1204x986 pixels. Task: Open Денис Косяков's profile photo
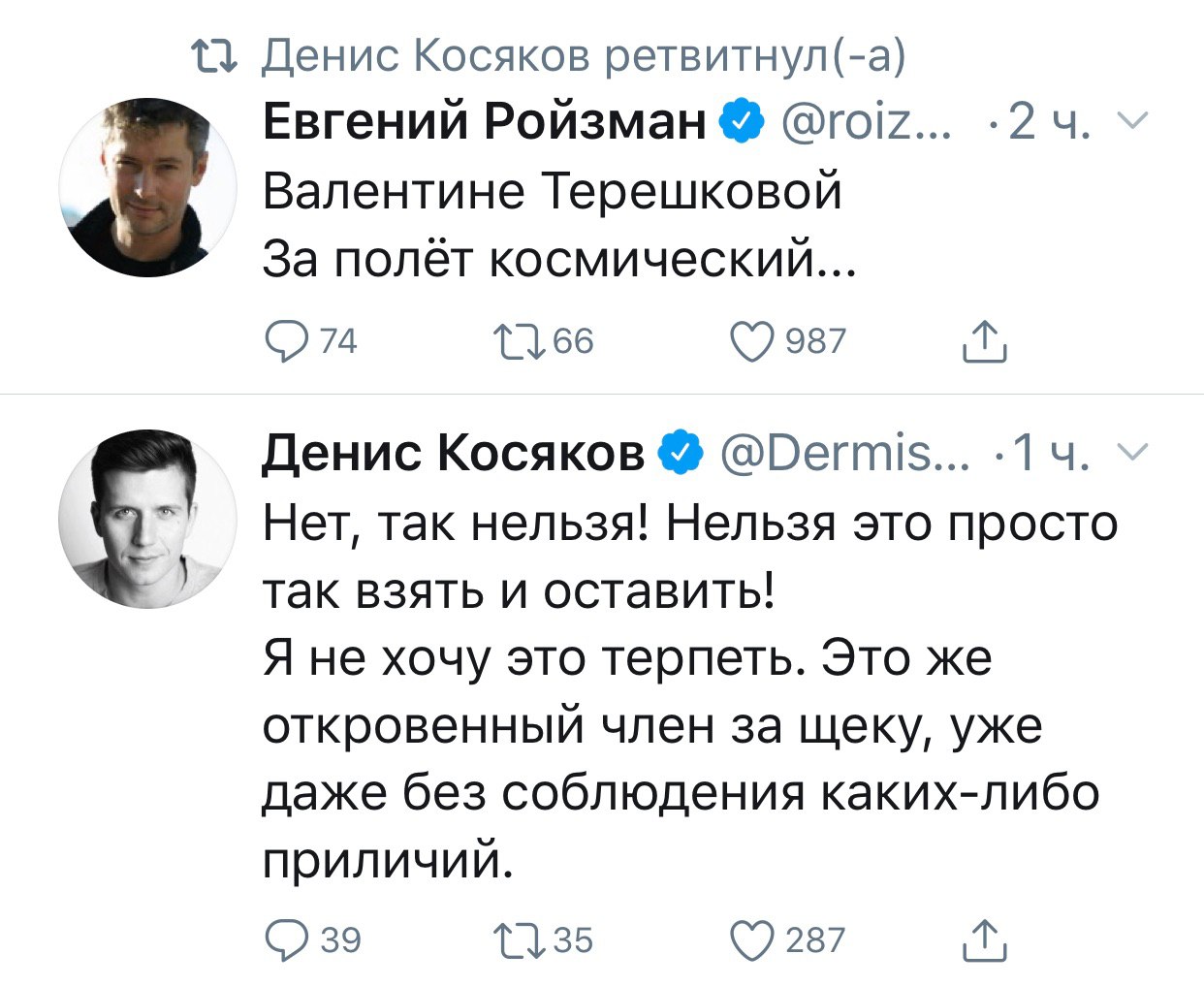(147, 519)
